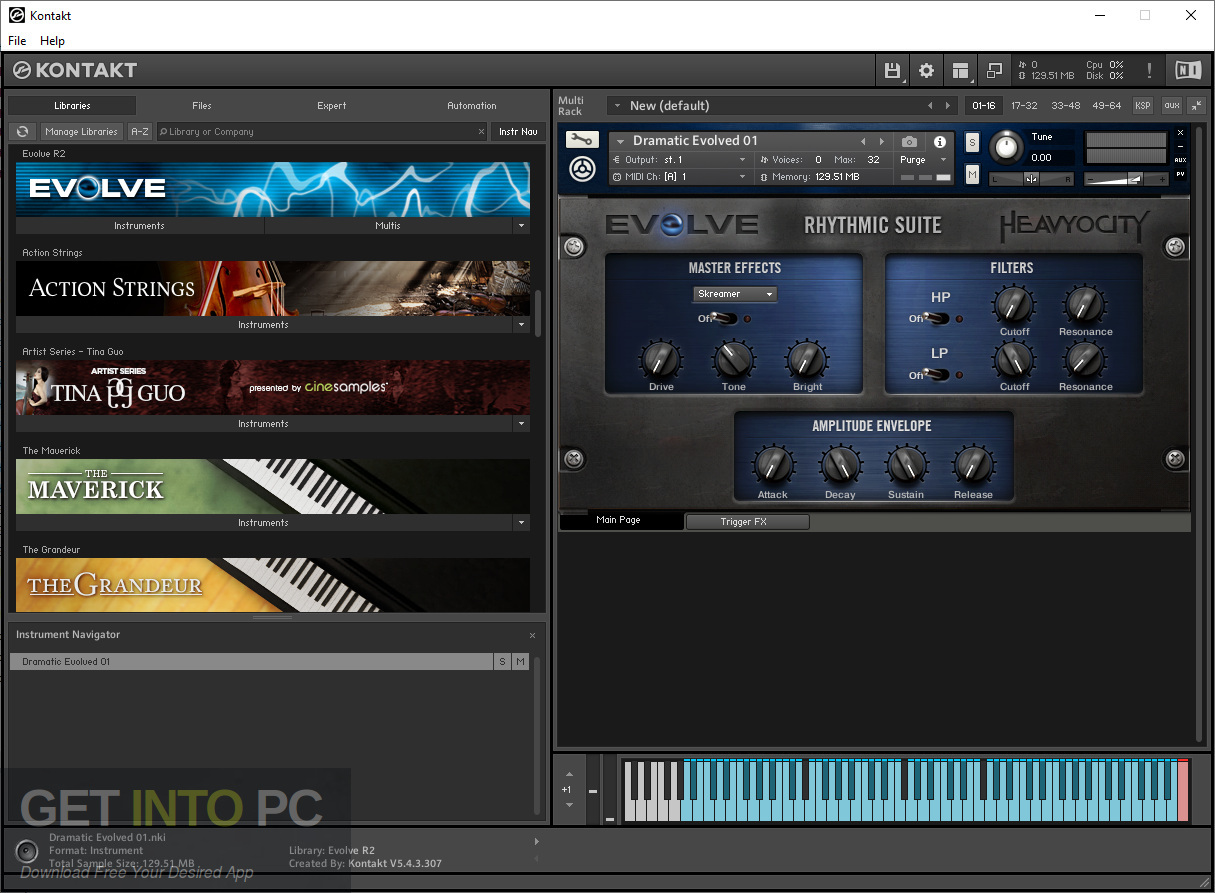This screenshot has height=893, width=1215.
Task: Shift keyboard octave up
Action: (x=569, y=774)
